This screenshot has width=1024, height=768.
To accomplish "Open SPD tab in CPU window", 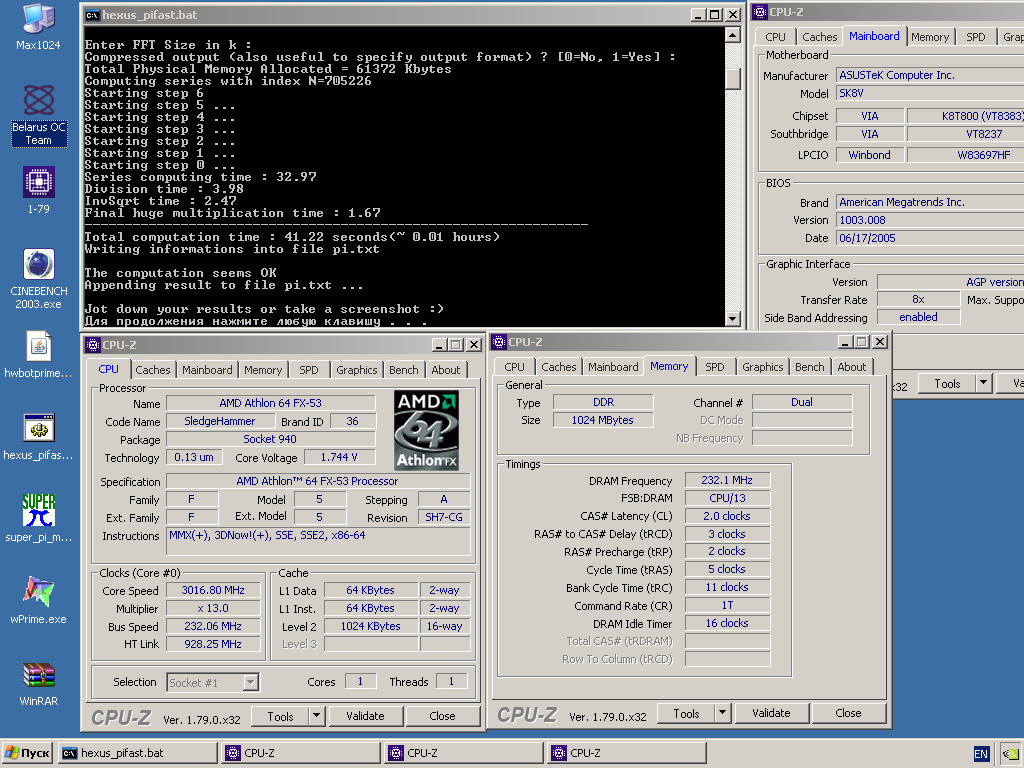I will (x=309, y=370).
